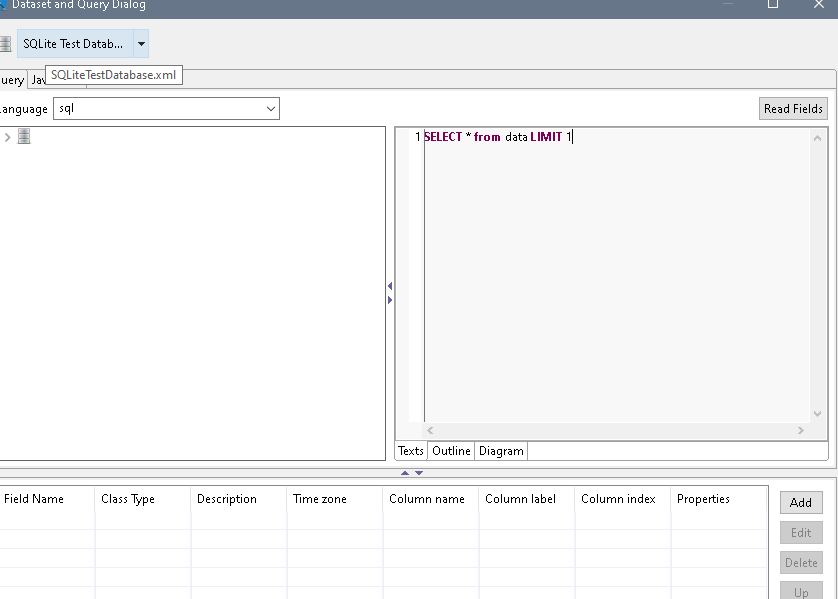Open the data adapter dropdown arrow
Viewport: 838px width, 599px height.
click(141, 44)
